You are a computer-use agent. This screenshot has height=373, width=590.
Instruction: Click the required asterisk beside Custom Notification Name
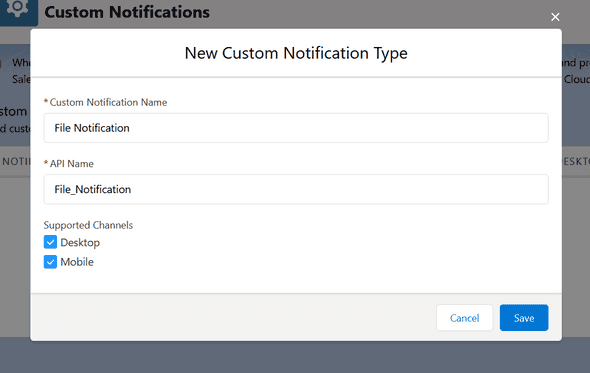[x=46, y=102]
